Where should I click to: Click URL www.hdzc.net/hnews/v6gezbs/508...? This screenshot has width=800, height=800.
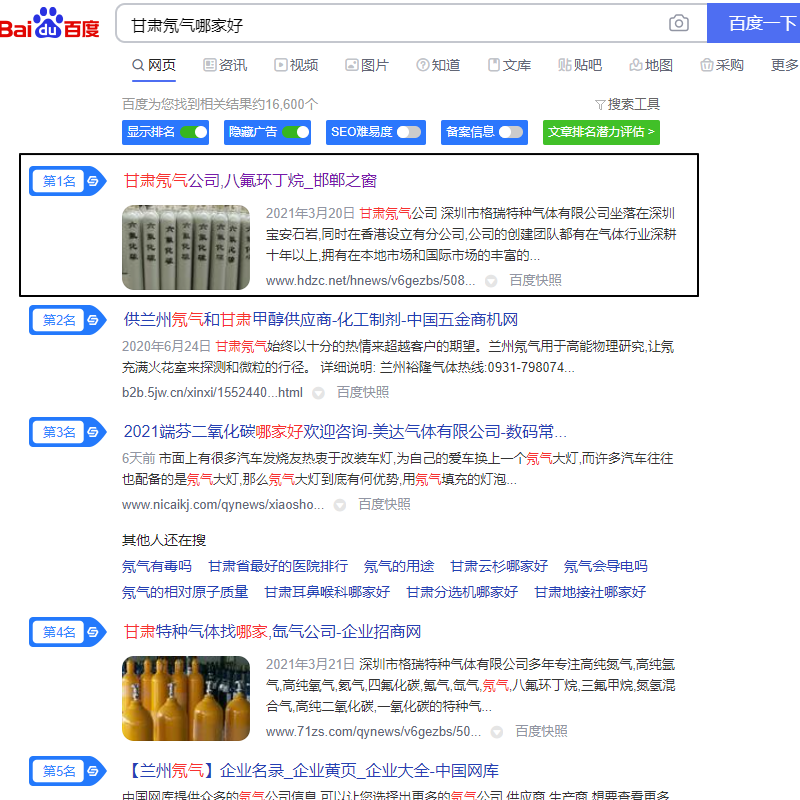[x=370, y=281]
